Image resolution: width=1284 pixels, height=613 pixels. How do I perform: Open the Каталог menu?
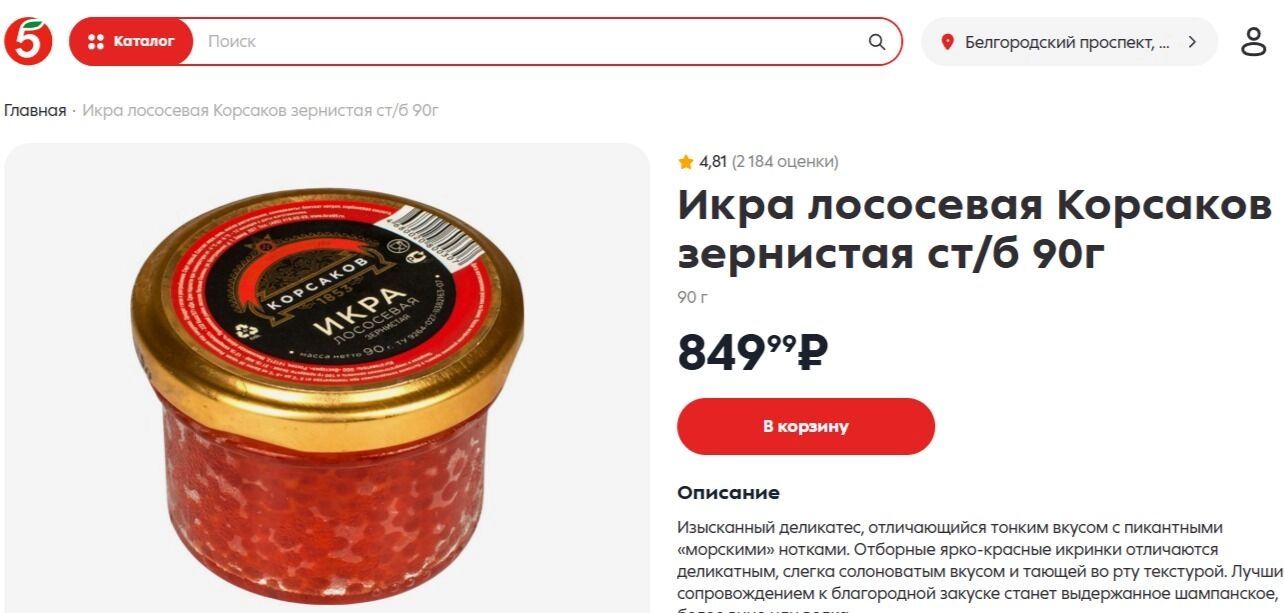pyautogui.click(x=131, y=41)
